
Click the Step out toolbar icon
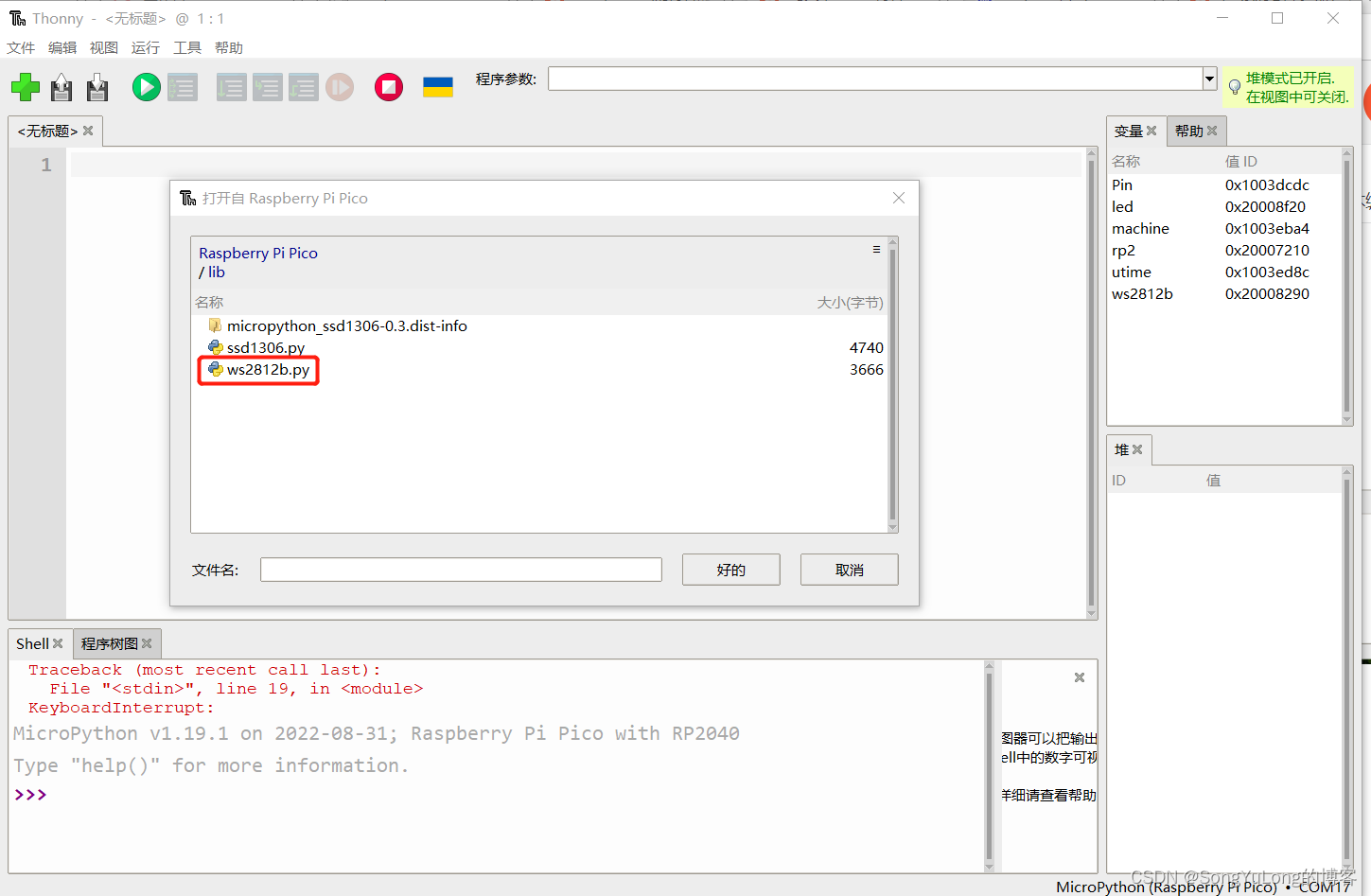pos(303,87)
